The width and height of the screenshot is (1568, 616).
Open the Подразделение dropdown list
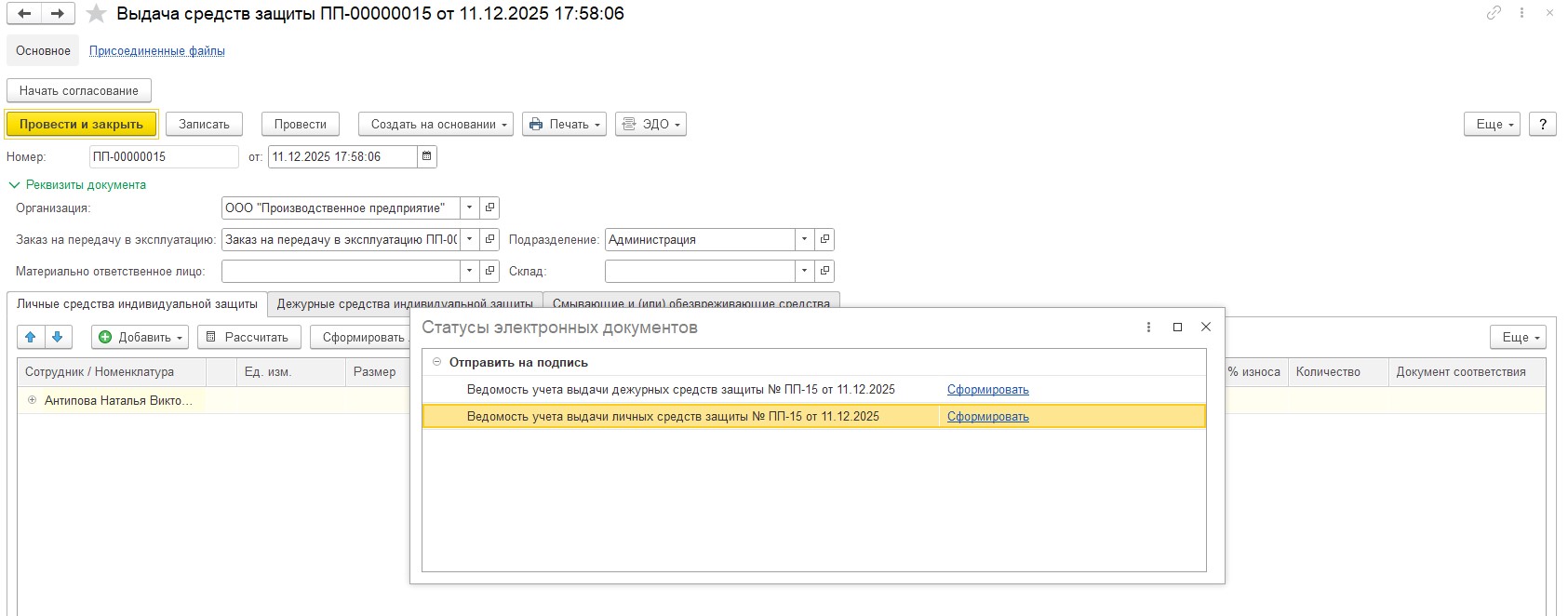[804, 239]
